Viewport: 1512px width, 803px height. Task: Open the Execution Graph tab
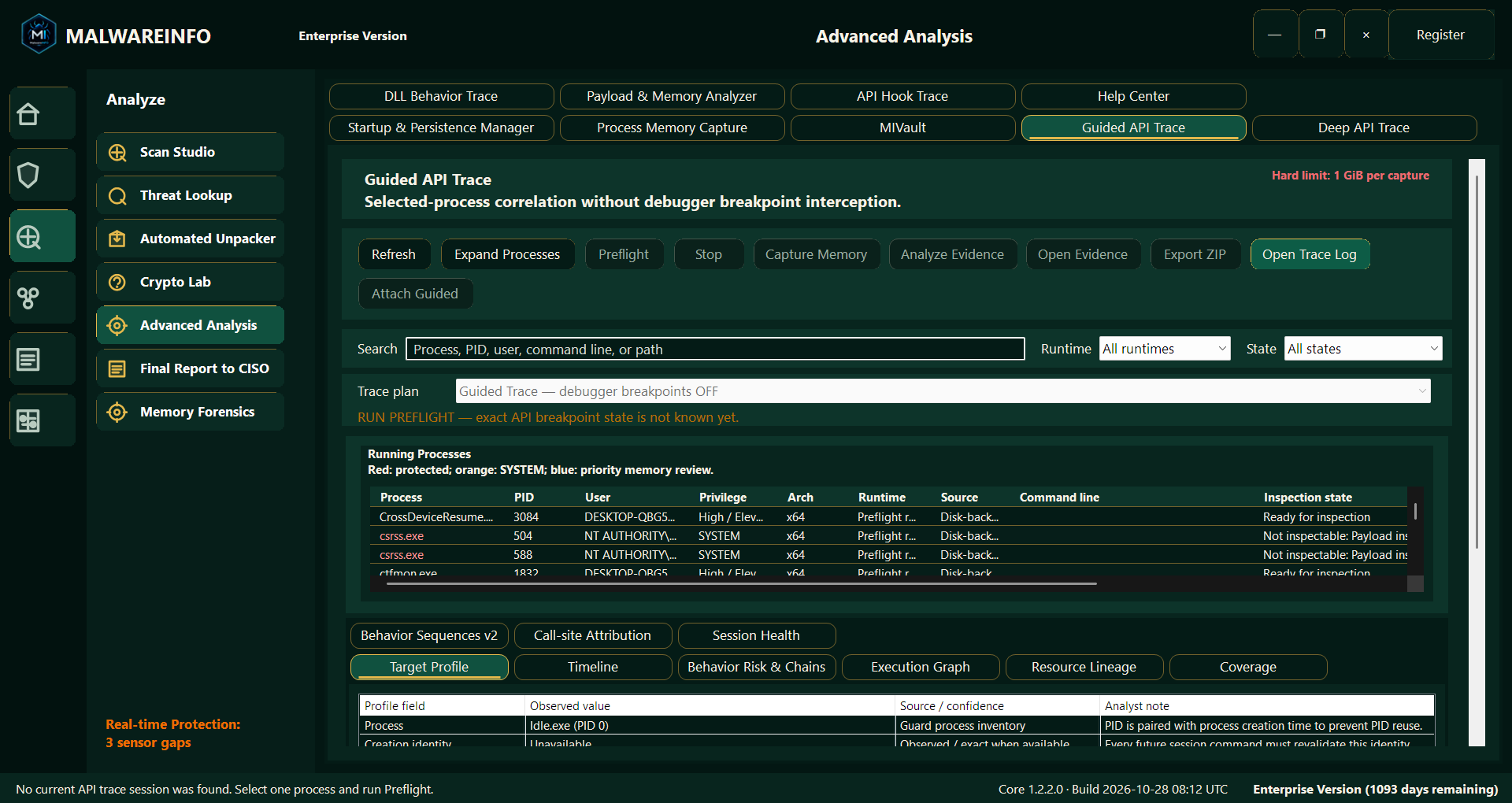[921, 667]
